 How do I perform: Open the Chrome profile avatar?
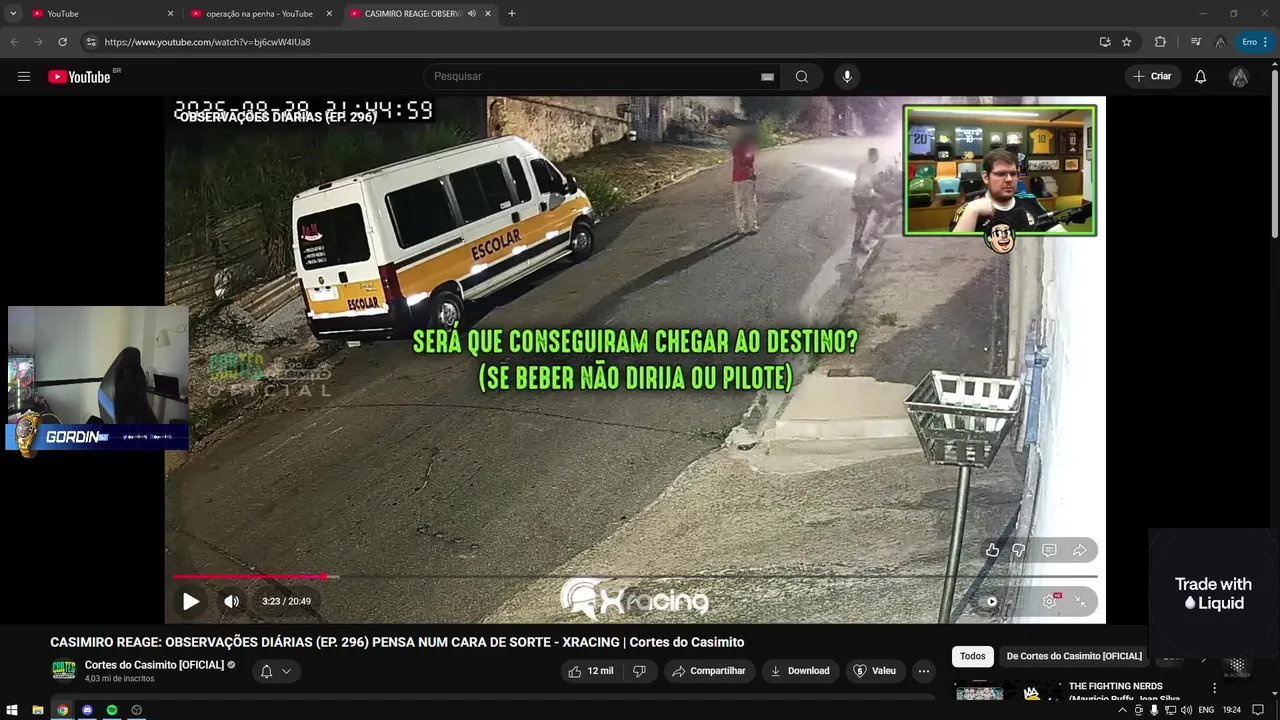tap(1220, 42)
